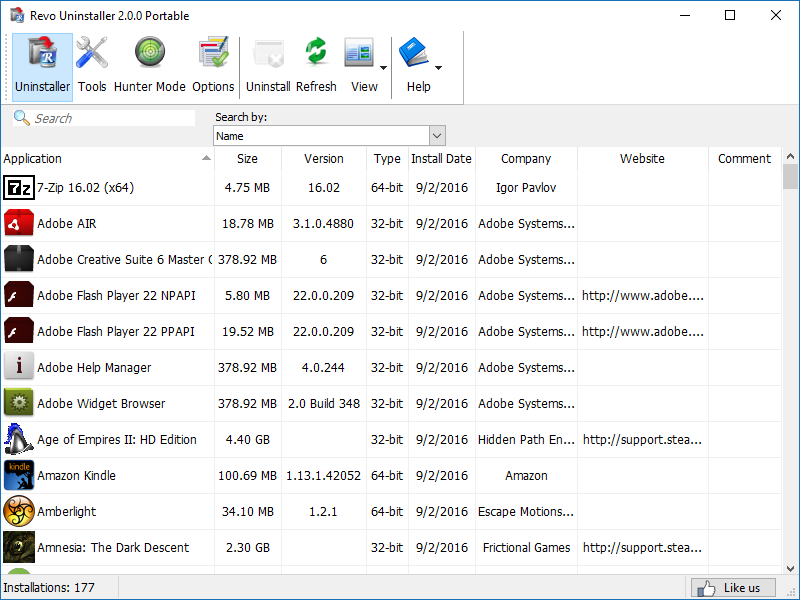This screenshot has width=800, height=600.
Task: Click in the Search input field
Action: [112, 118]
